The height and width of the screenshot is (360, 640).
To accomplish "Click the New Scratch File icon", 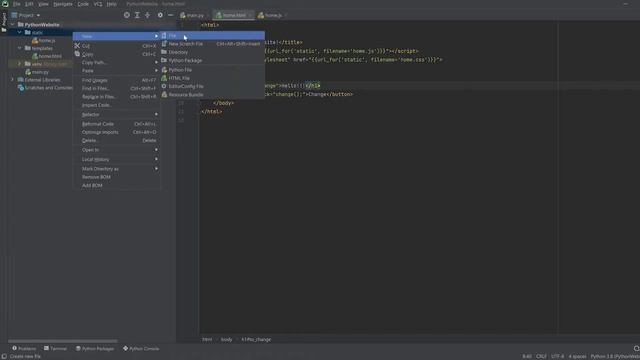I will coord(164,44).
